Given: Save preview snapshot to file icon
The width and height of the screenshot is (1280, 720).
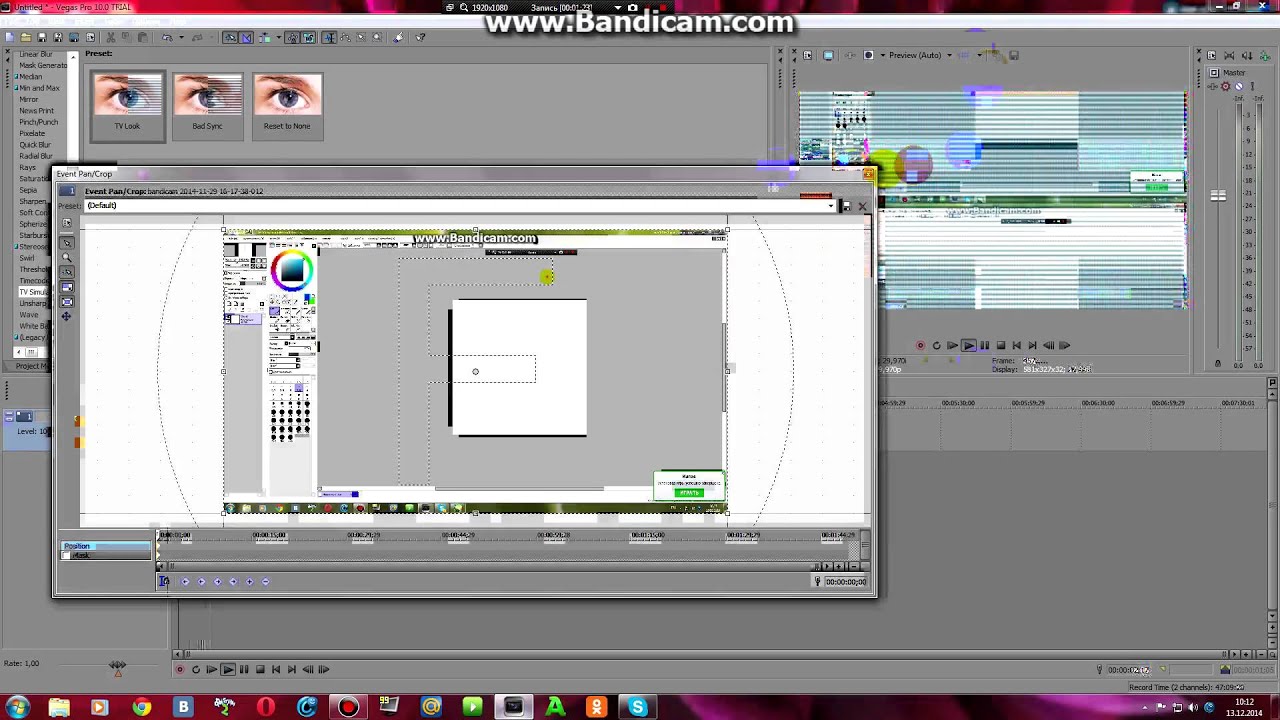Looking at the screenshot, I should tap(1014, 55).
